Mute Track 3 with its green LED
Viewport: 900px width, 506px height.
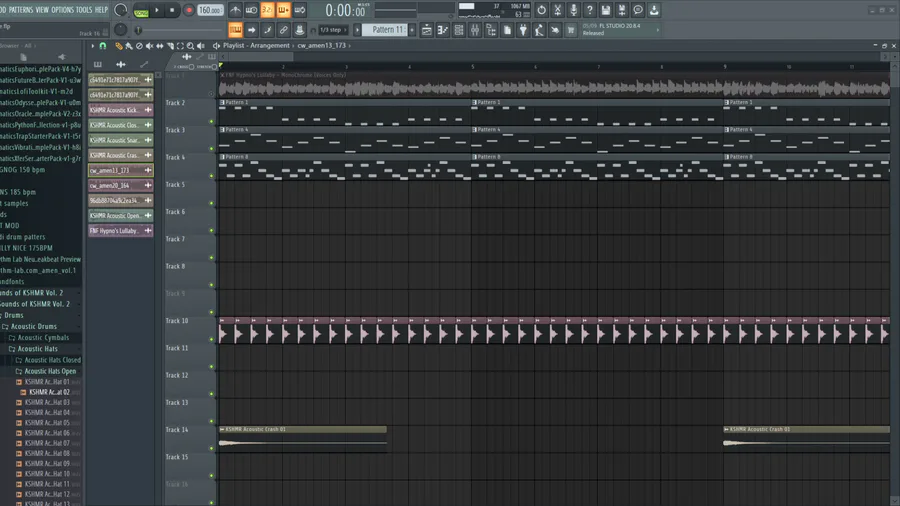point(211,149)
